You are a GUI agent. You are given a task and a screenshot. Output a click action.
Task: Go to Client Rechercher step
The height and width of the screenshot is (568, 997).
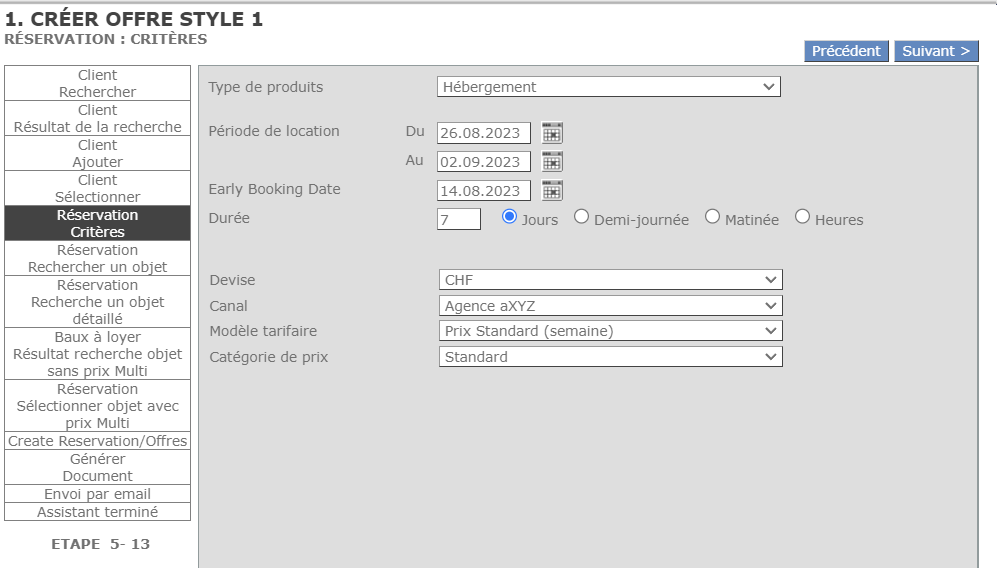click(x=97, y=84)
